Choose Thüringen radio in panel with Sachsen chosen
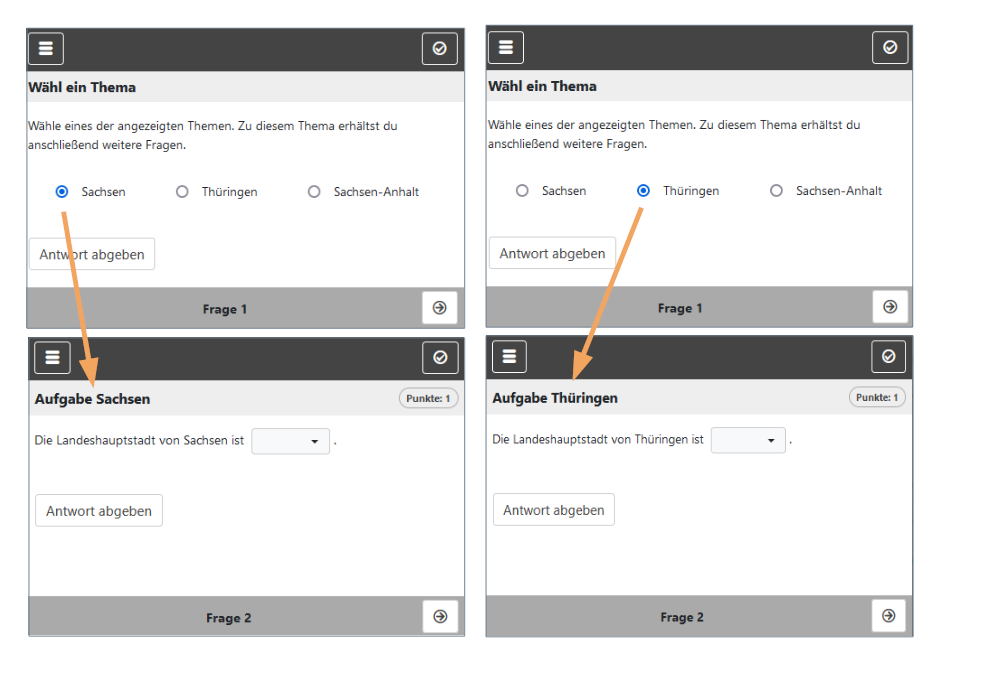Screen dimensions: 1004x678 [182, 192]
